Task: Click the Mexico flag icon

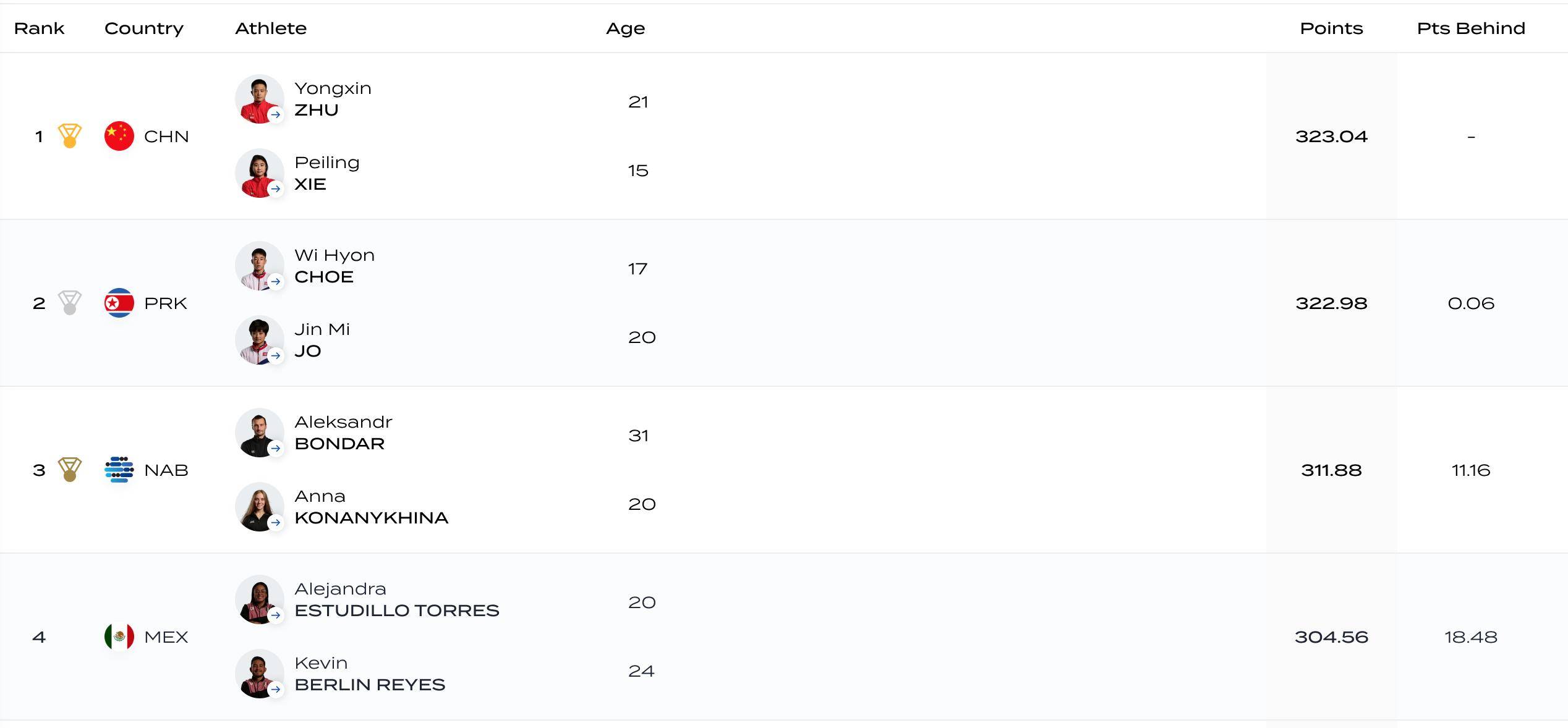Action: tap(119, 637)
